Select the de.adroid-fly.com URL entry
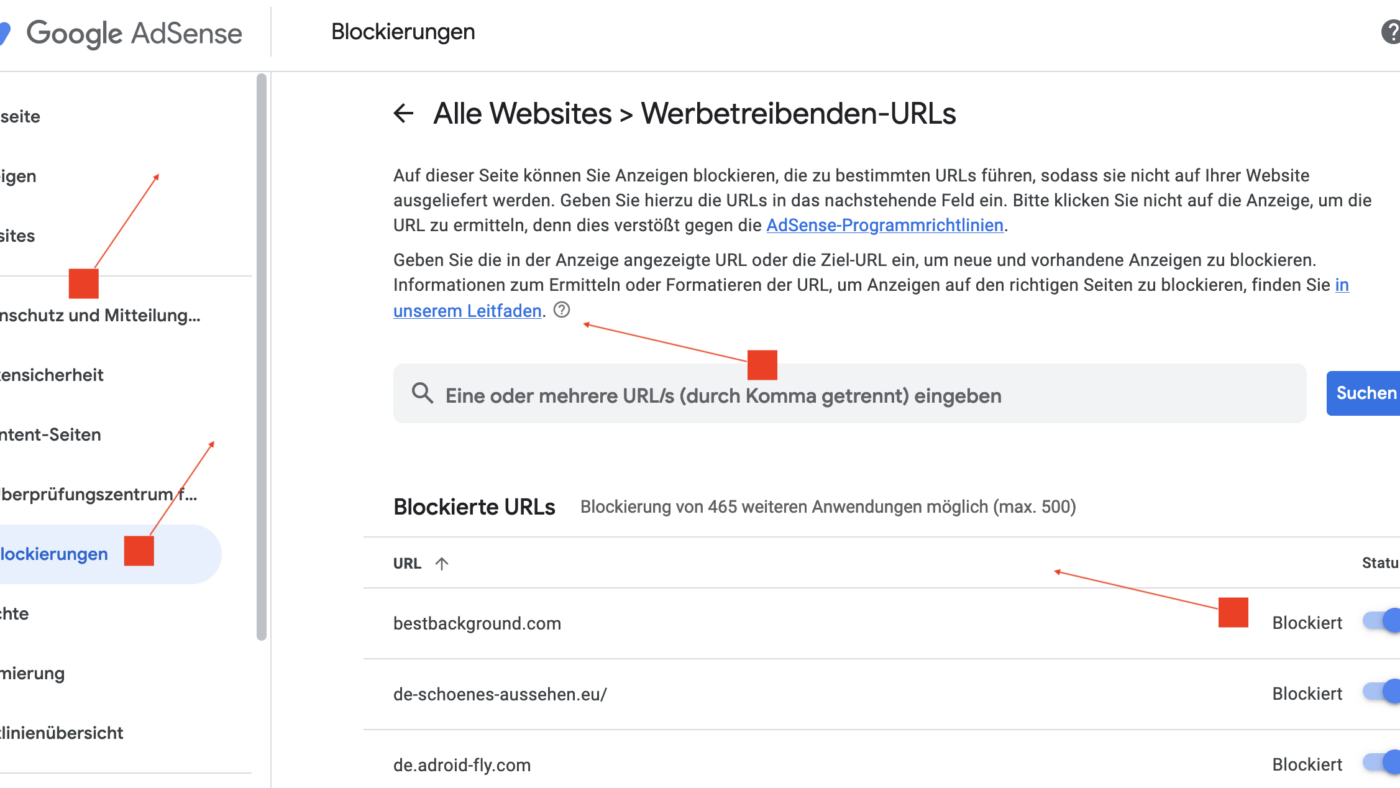Screen dimensions: 1400x788 pyautogui.click(x=462, y=764)
